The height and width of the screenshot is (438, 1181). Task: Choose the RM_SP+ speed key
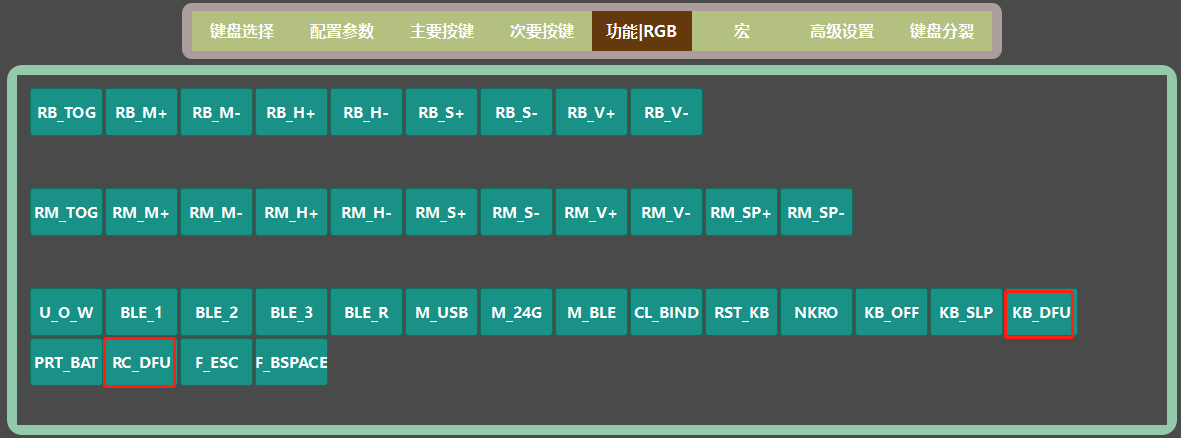(741, 212)
